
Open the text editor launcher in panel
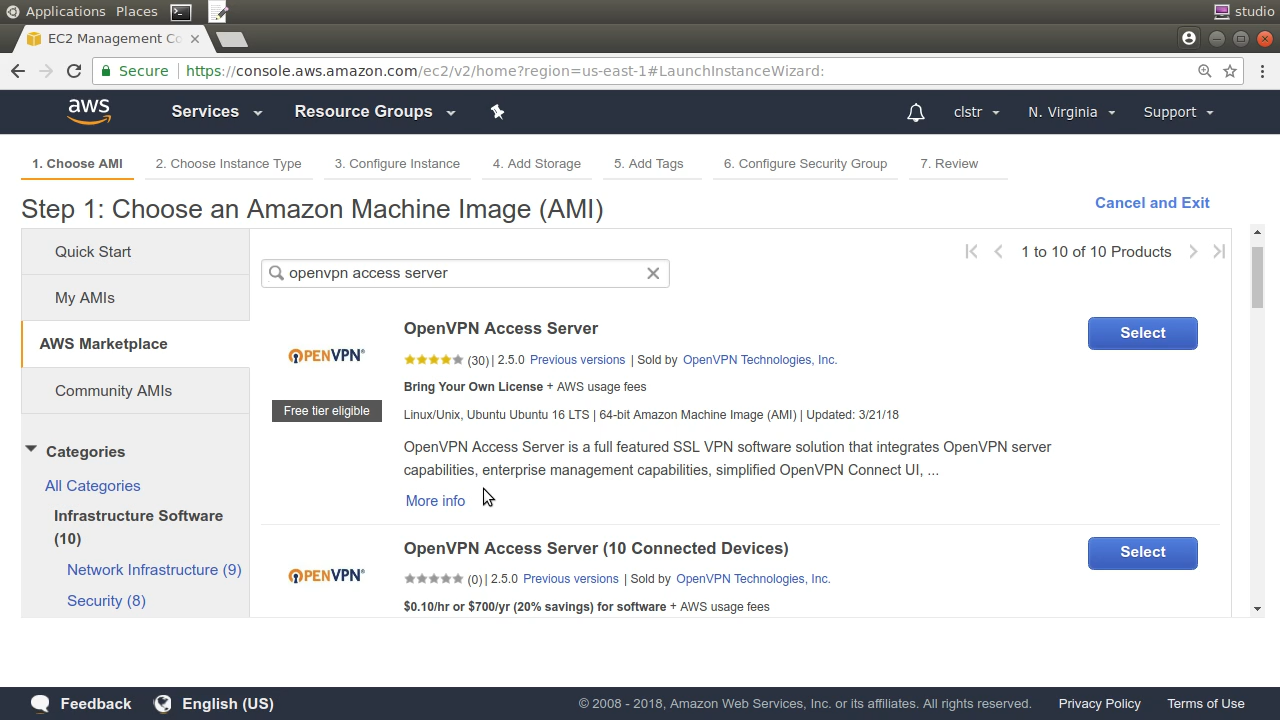[x=218, y=12]
